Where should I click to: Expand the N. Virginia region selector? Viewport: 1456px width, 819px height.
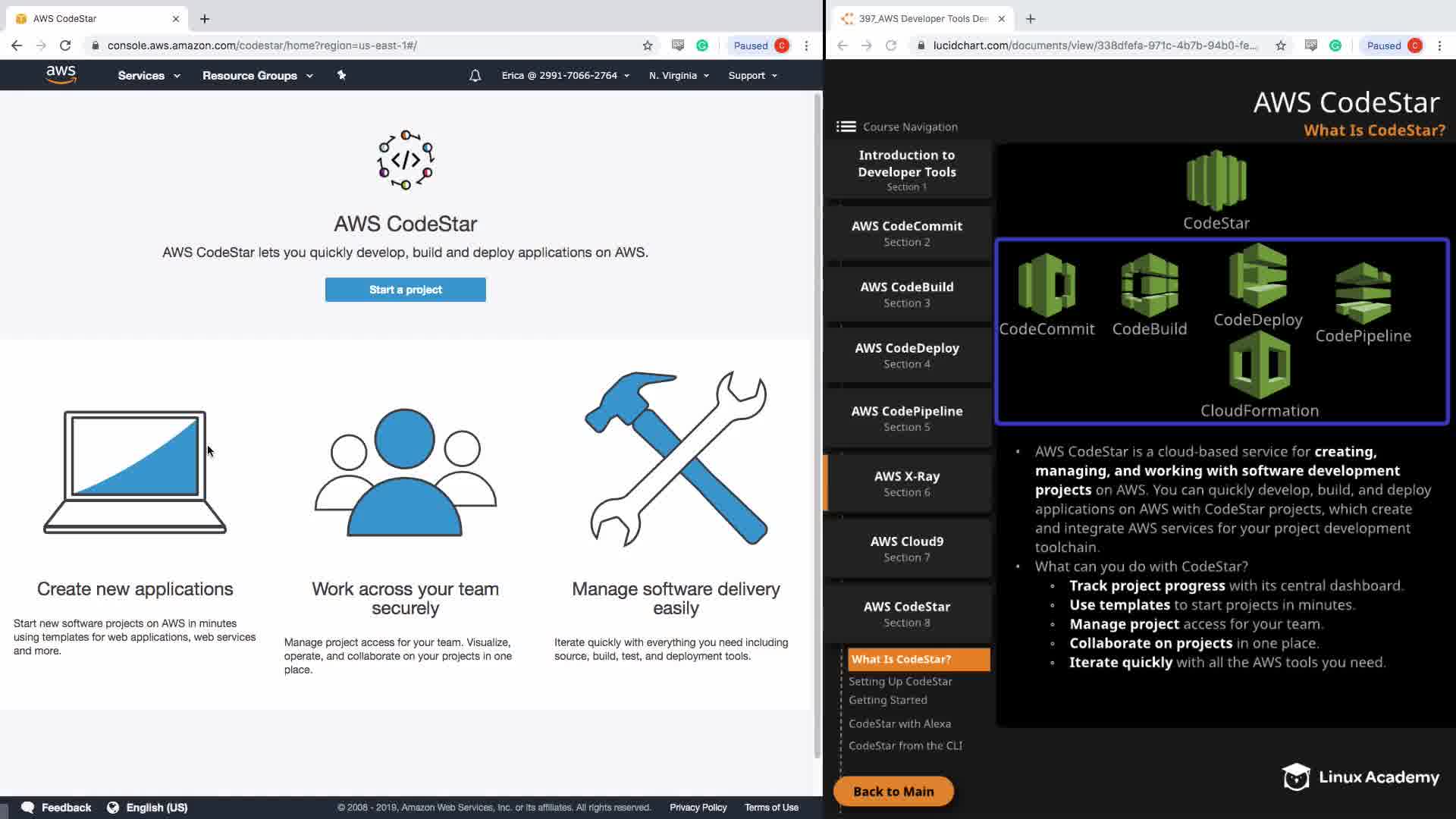click(x=679, y=75)
